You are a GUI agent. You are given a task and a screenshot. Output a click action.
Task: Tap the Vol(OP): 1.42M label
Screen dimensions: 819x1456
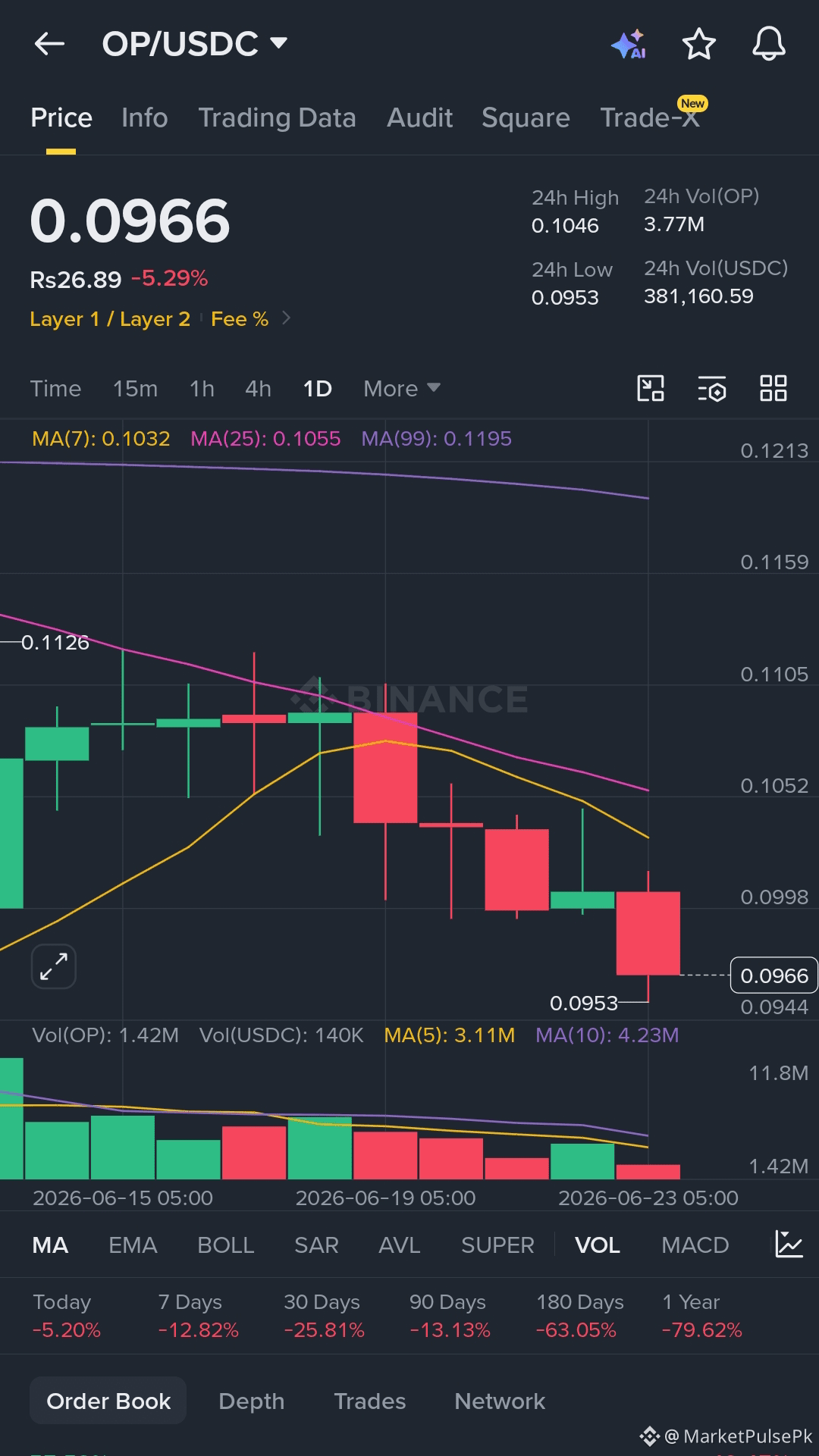click(x=105, y=1035)
